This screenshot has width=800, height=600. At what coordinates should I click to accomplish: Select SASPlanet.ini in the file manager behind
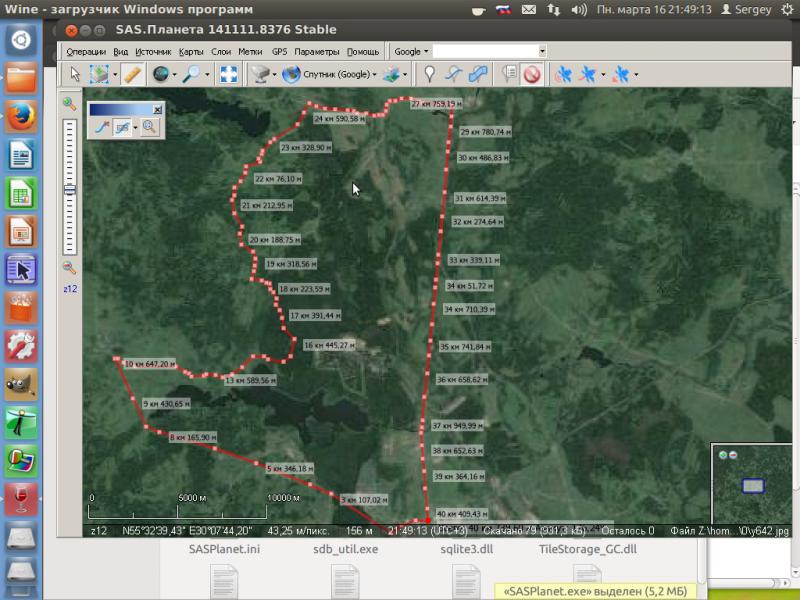[224, 549]
